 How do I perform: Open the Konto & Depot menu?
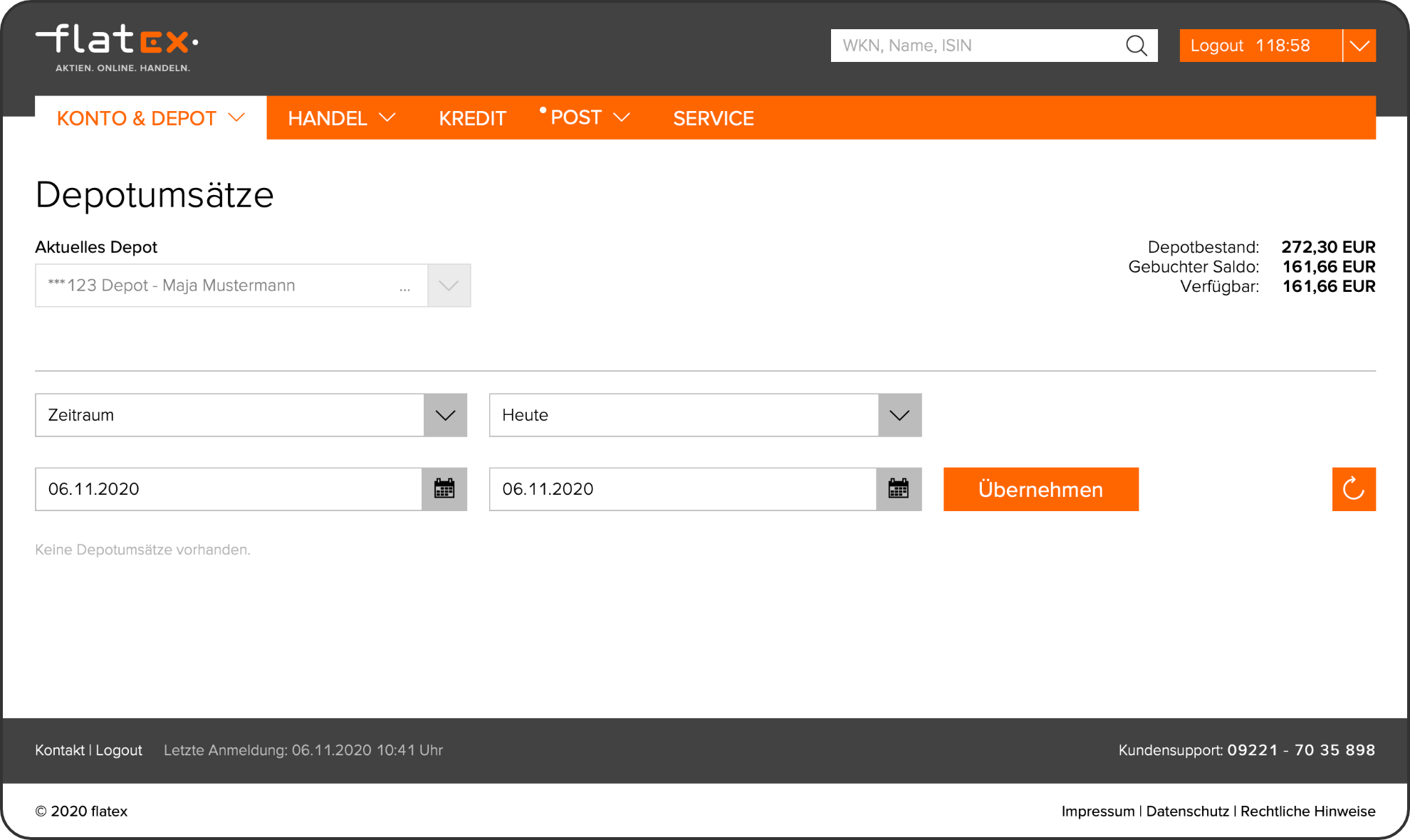(150, 118)
